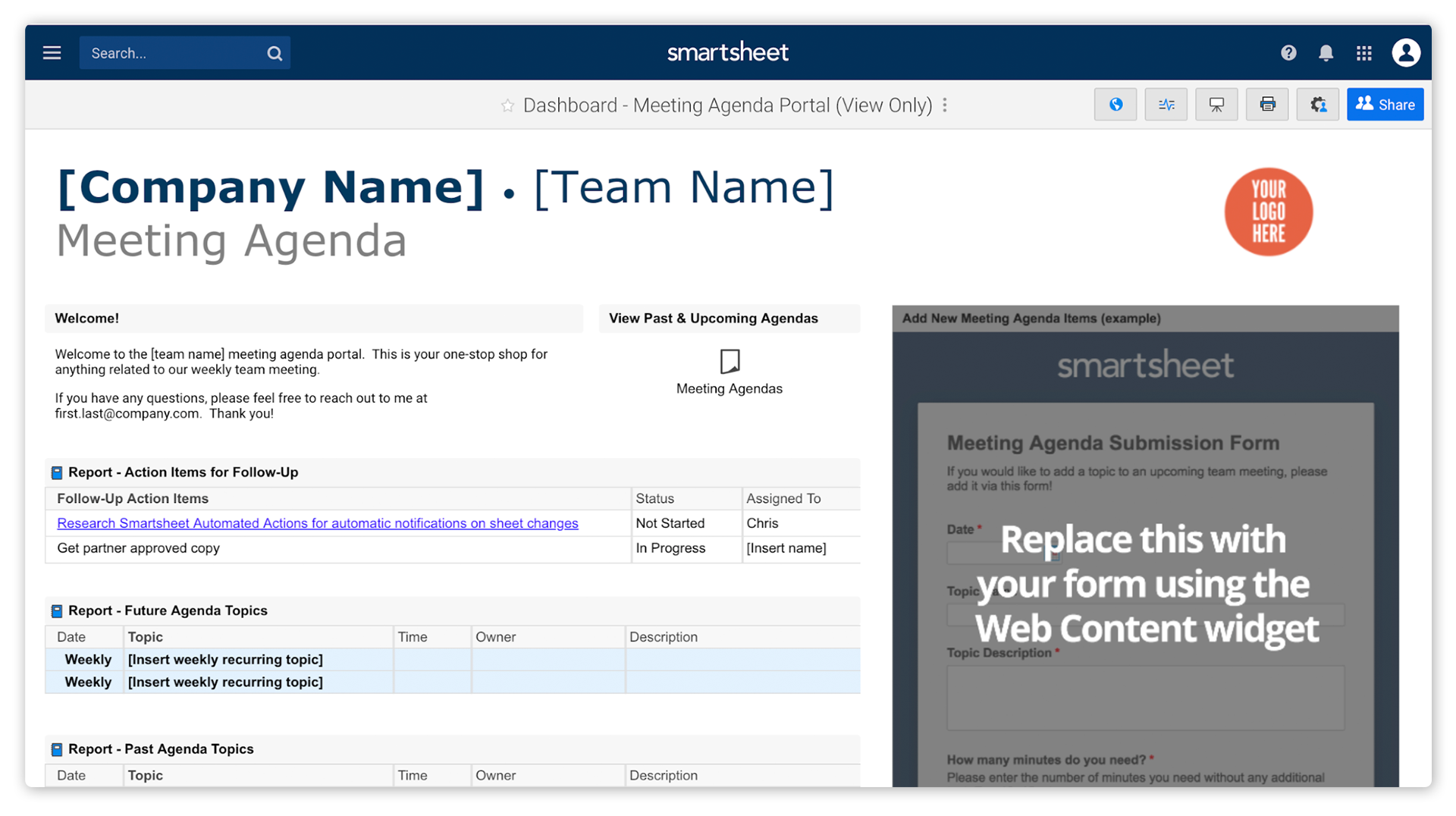Open the user account avatar
This screenshot has height=816, width=1456.
pyautogui.click(x=1405, y=53)
